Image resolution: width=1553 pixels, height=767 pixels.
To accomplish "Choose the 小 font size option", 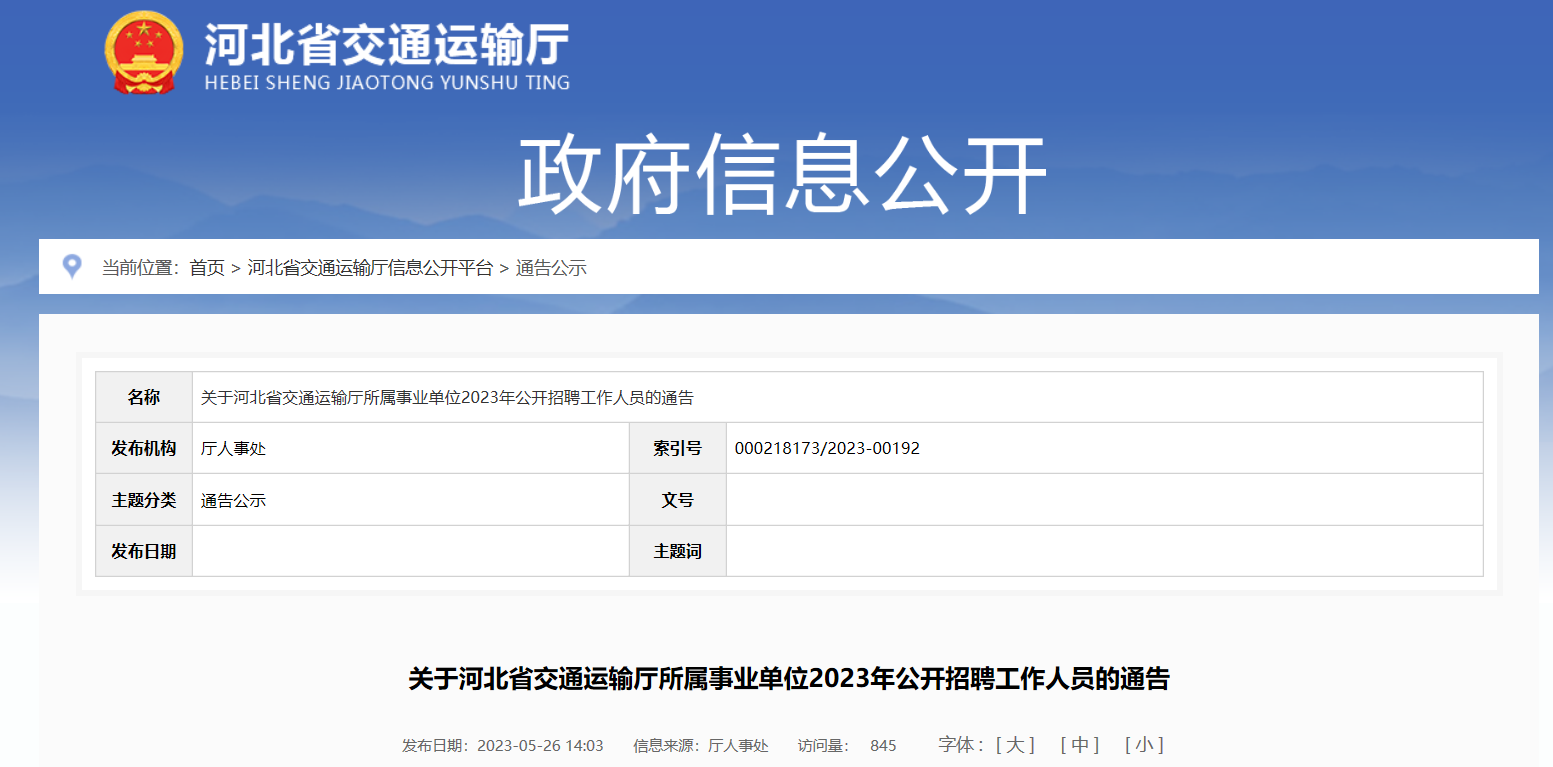I will (x=1143, y=745).
